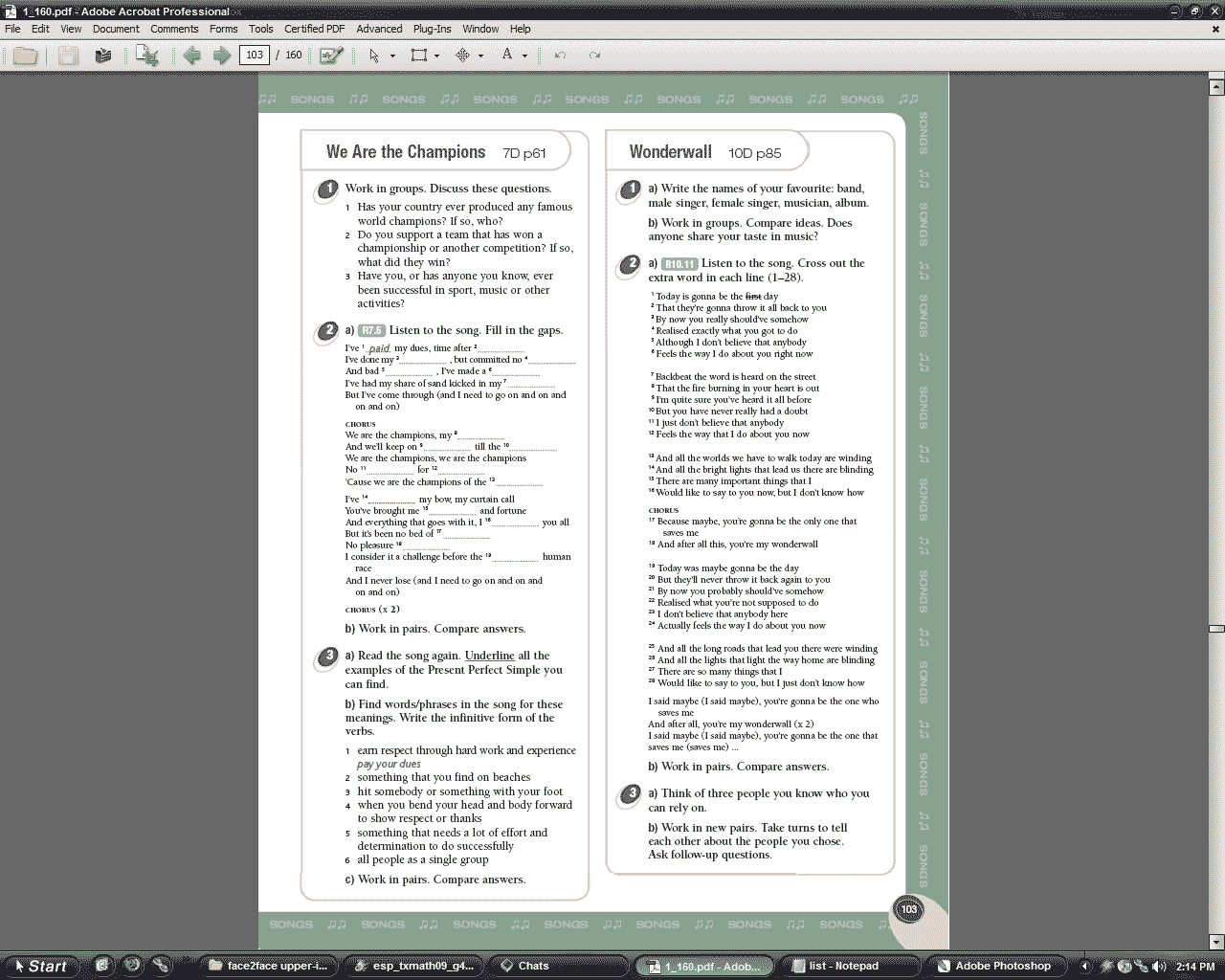Expand dropdown arrow beside the 'A' text tool
1225x980 pixels.
524,56
